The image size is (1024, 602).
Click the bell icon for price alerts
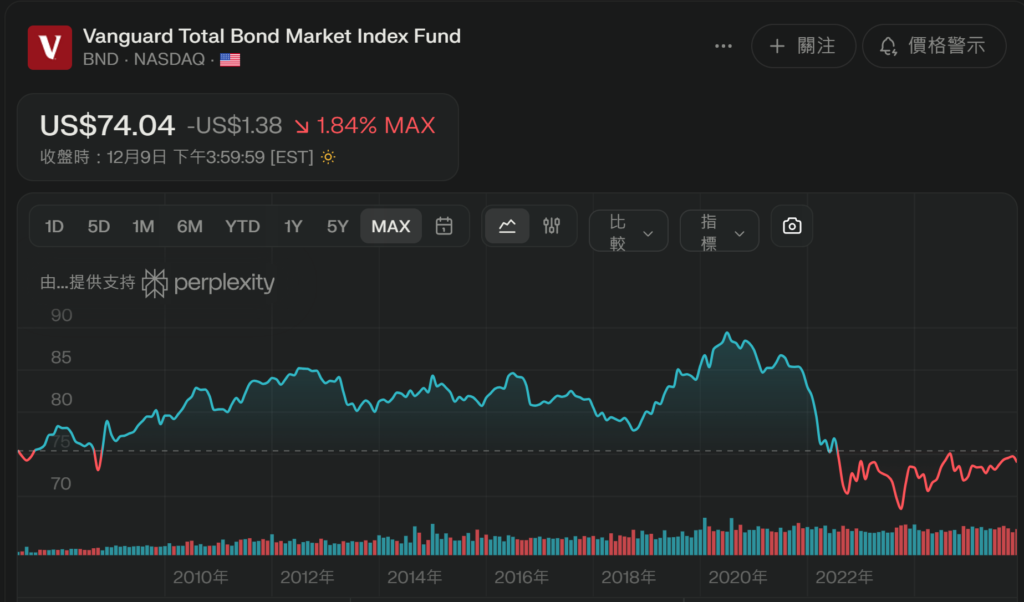point(888,46)
